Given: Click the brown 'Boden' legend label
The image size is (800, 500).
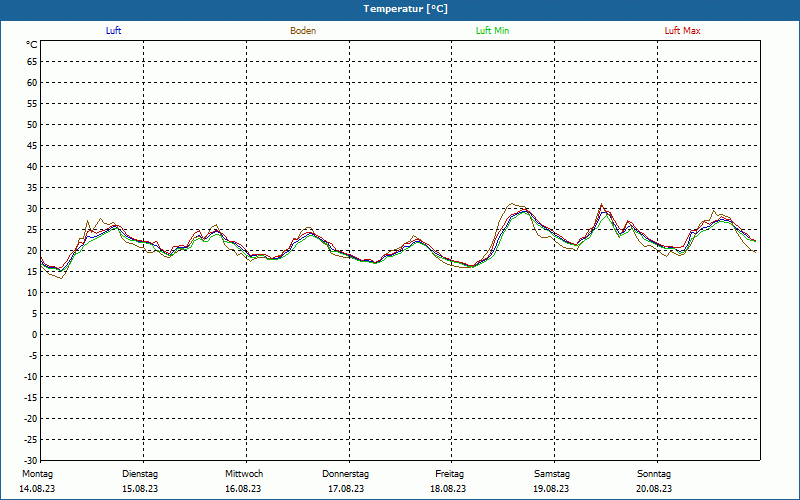Looking at the screenshot, I should pos(303,31).
